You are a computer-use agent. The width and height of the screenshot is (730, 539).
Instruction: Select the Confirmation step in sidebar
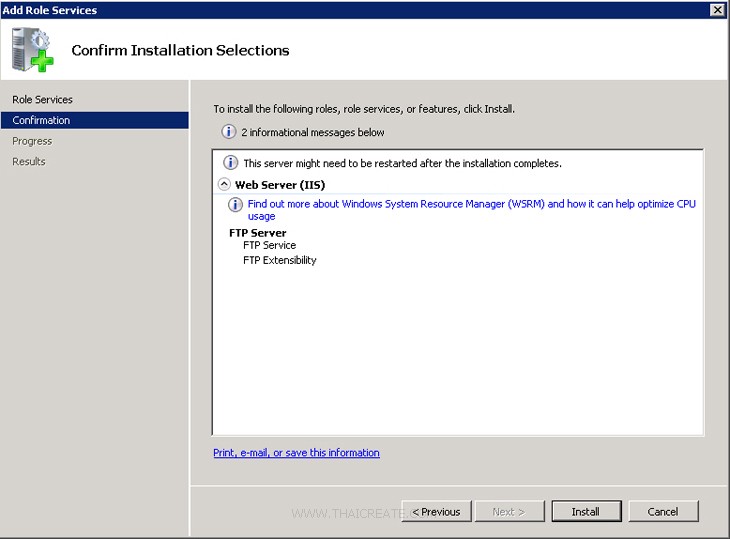[x=95, y=120]
